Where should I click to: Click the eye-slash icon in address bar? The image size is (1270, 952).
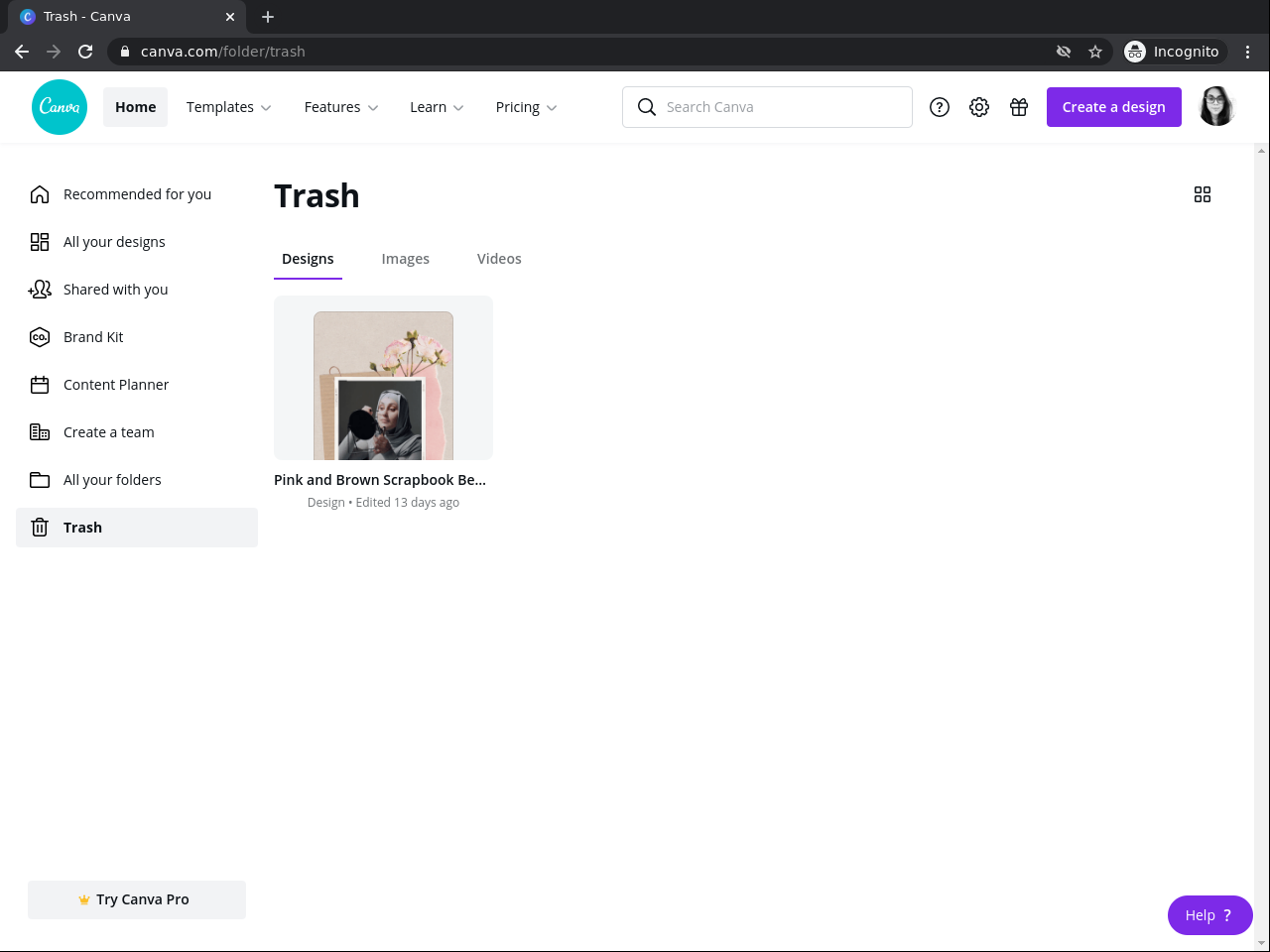click(1064, 52)
